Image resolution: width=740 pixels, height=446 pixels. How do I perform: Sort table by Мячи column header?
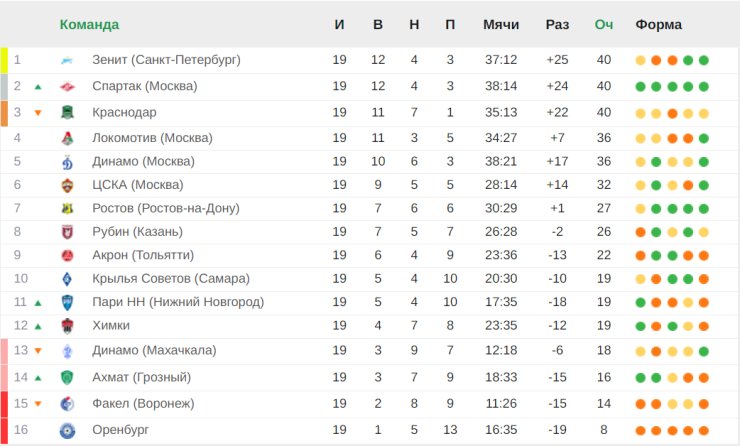click(500, 24)
